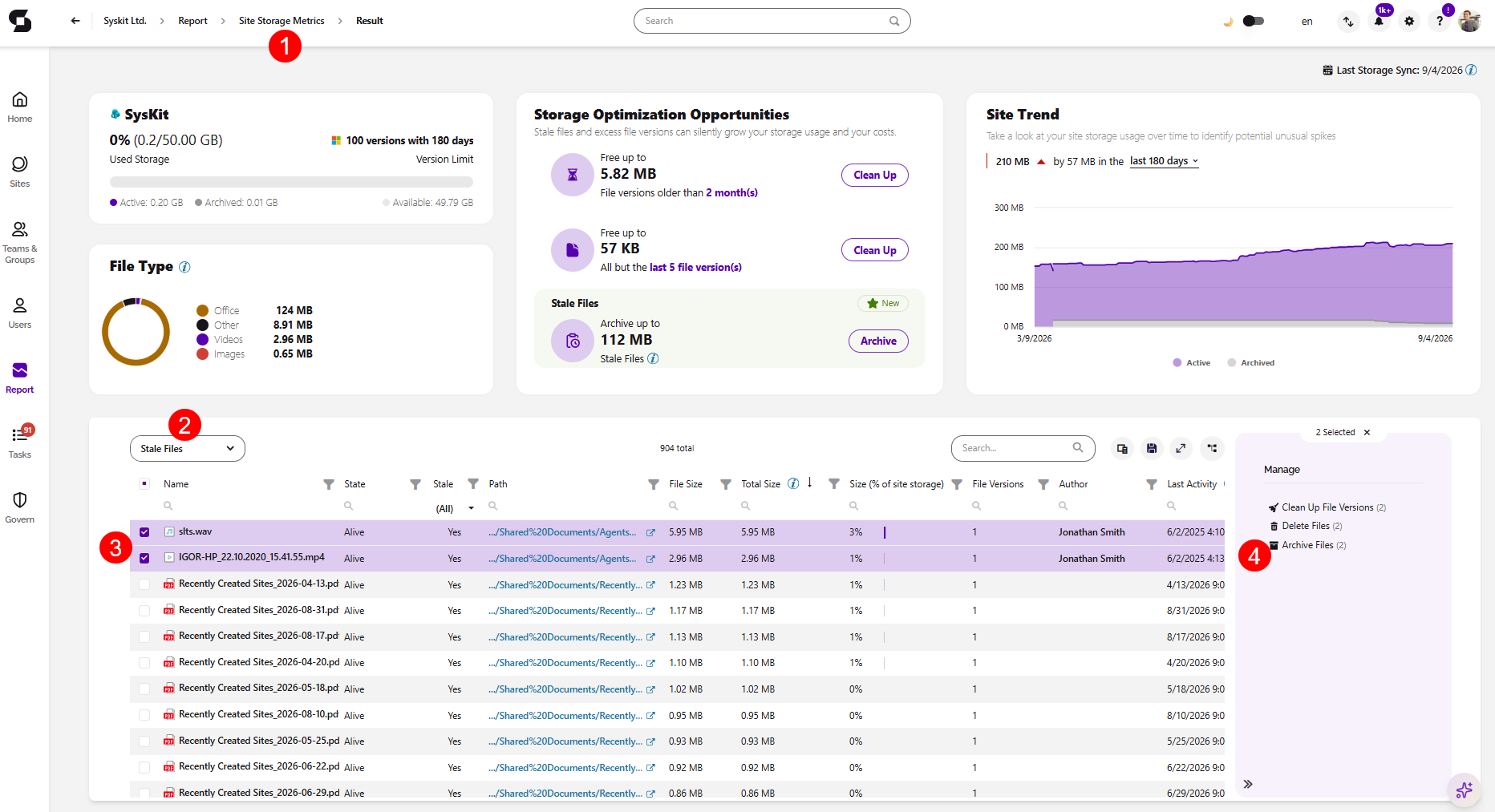Image resolution: width=1495 pixels, height=812 pixels.
Task: Open the Report sidebar icon
Action: click(x=20, y=378)
